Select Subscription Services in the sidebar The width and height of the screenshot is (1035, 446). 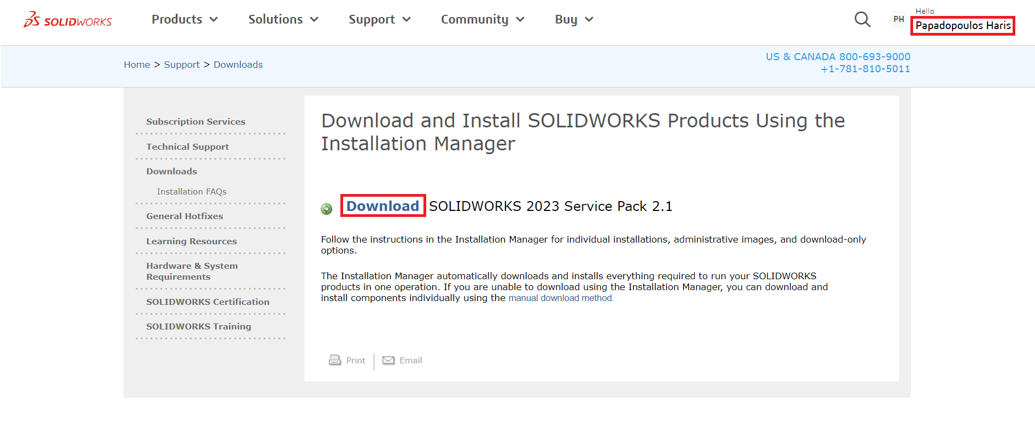point(196,122)
